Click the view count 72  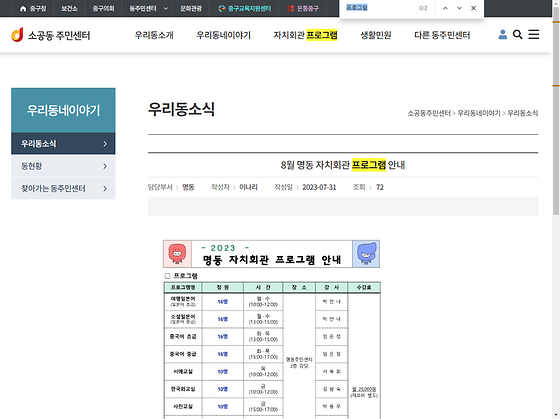(x=380, y=187)
